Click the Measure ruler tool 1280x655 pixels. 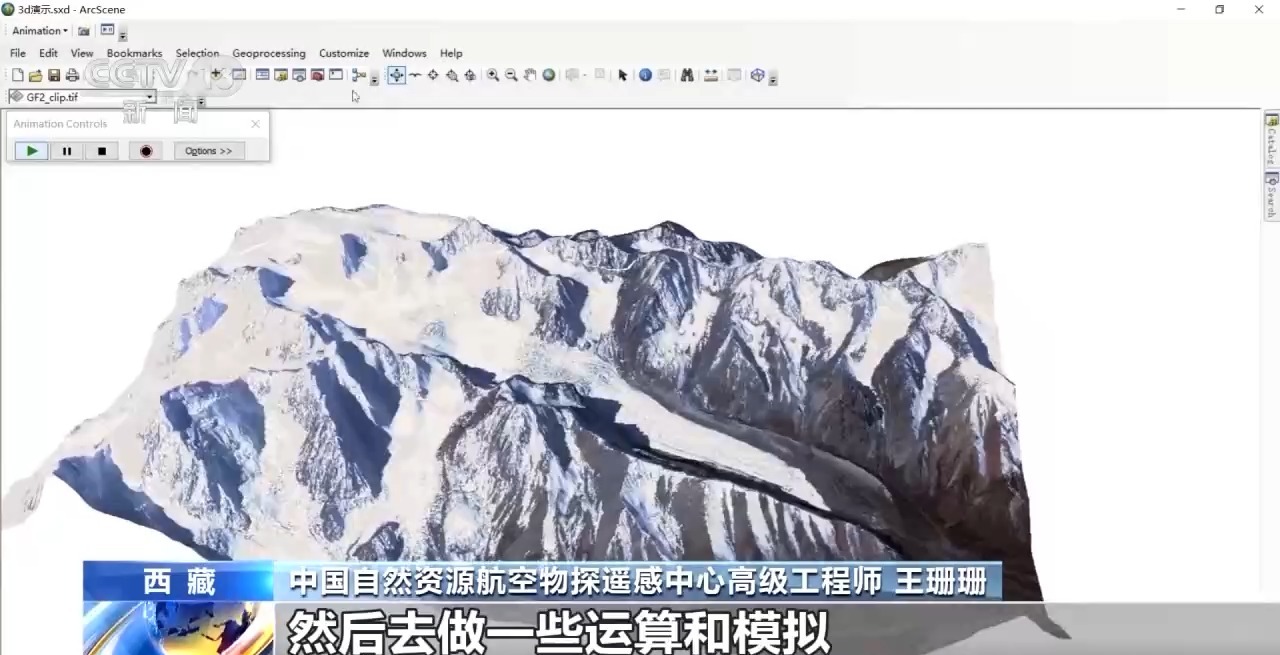point(711,75)
